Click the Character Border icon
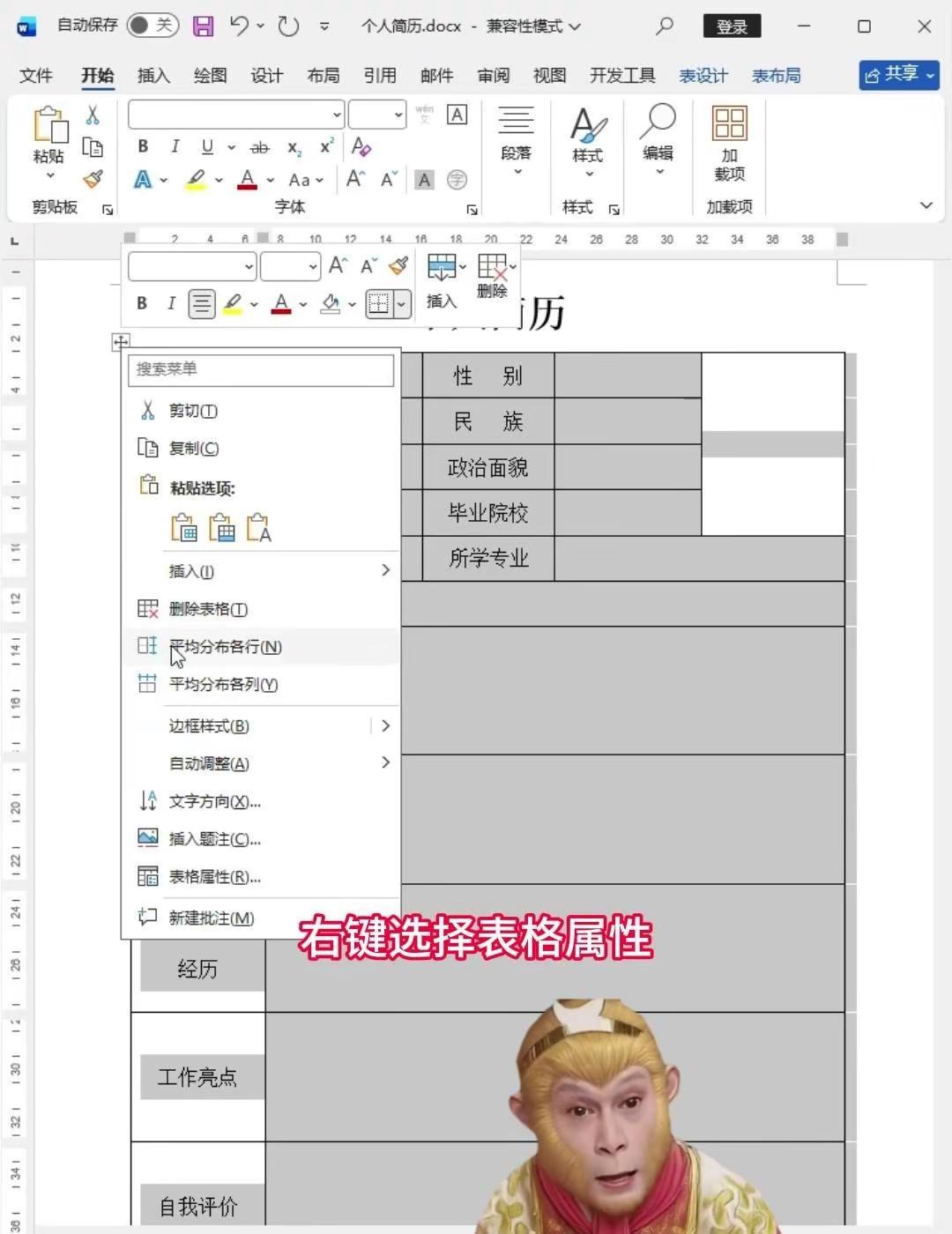Viewport: 952px width, 1234px height. click(457, 115)
